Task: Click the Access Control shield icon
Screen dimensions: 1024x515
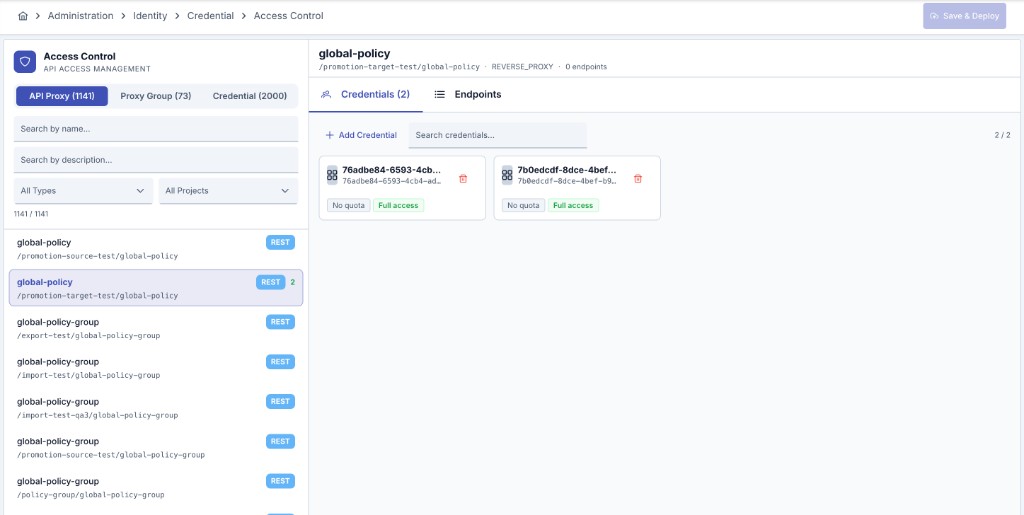Action: [25, 62]
